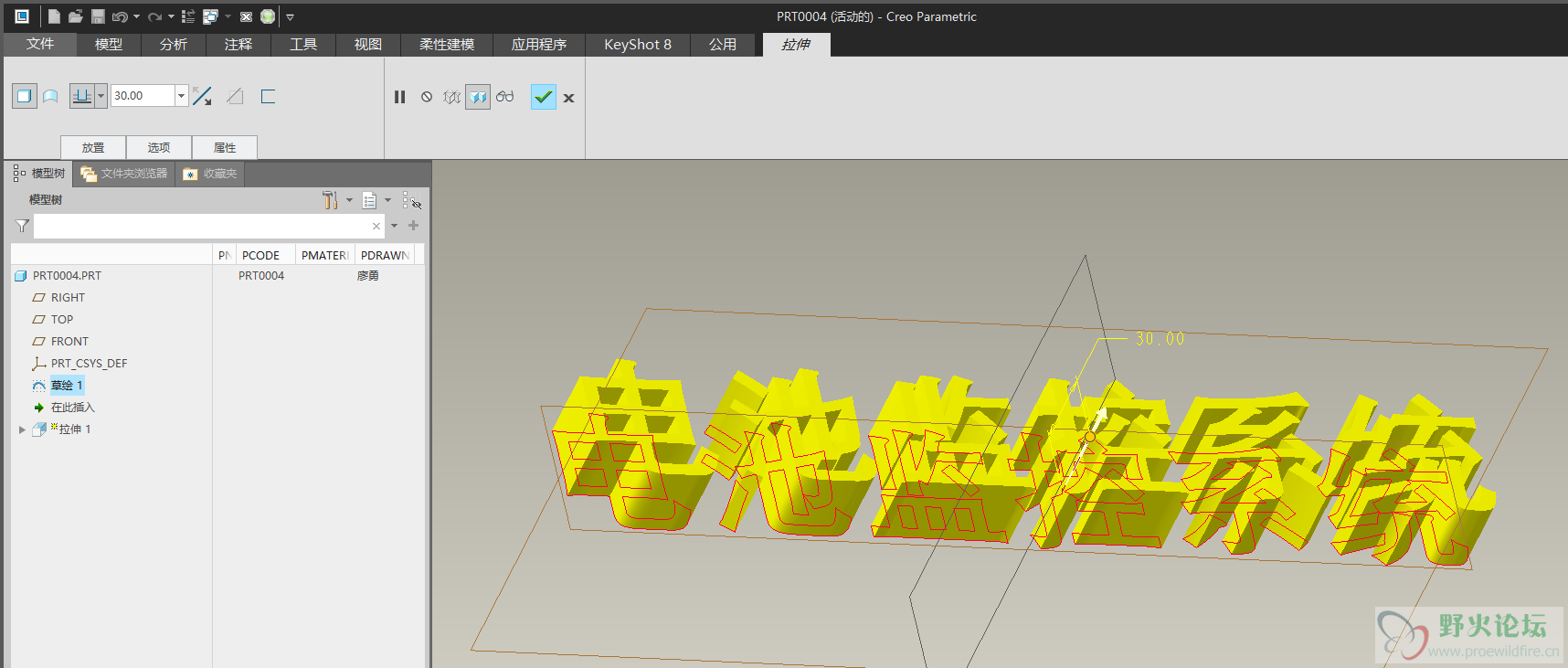This screenshot has height=668, width=1568.
Task: Toggle the attached geometry preview mode
Action: click(x=478, y=97)
